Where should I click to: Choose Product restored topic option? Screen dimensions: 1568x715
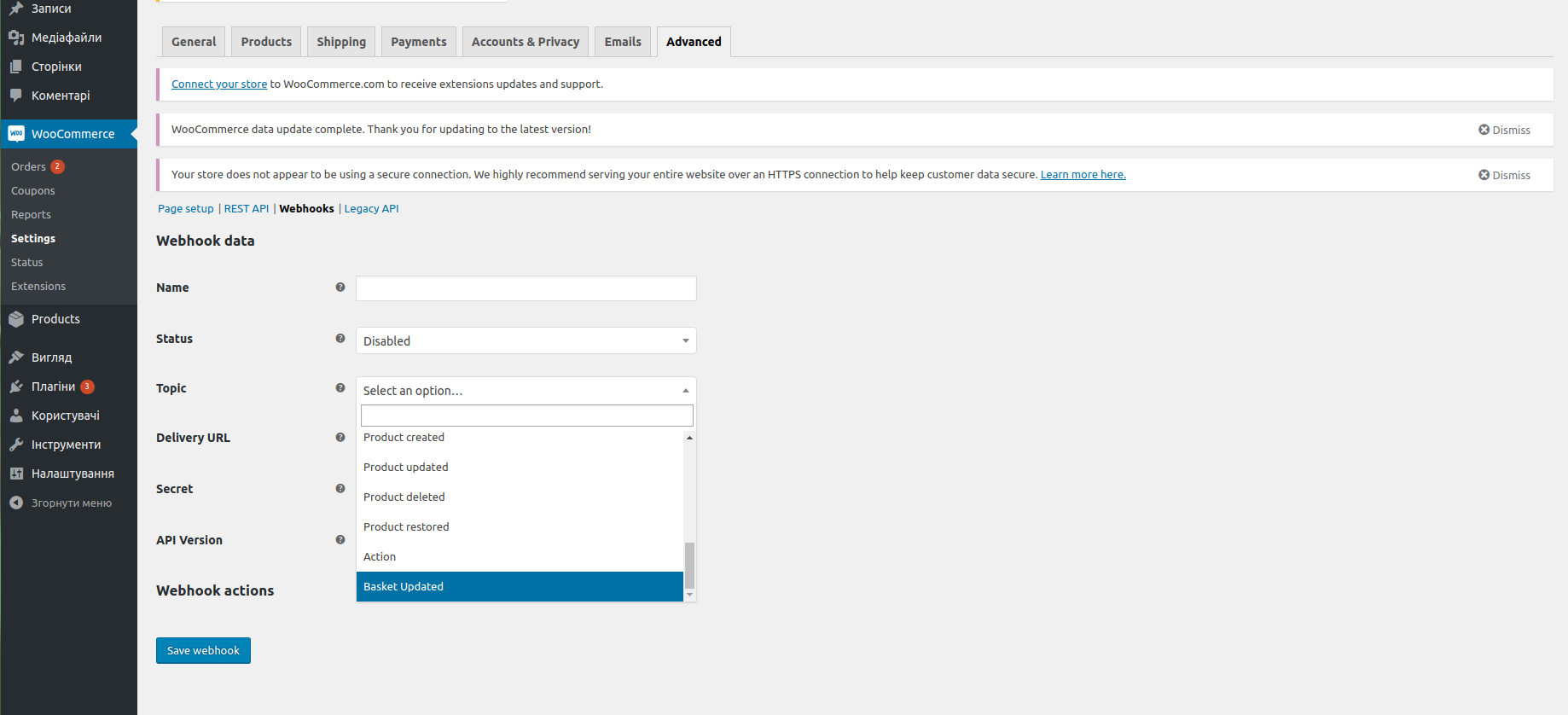pos(520,526)
